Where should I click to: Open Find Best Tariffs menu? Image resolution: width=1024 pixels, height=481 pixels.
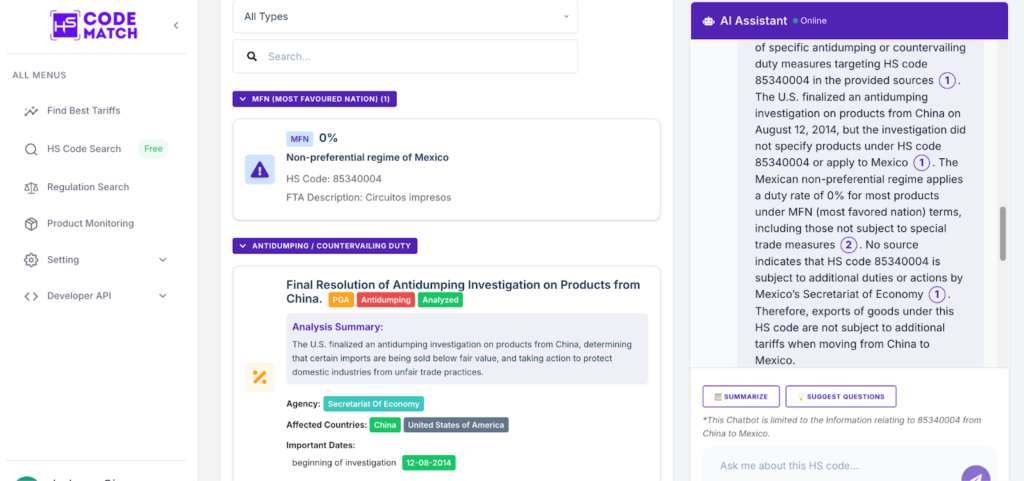pyautogui.click(x=83, y=111)
